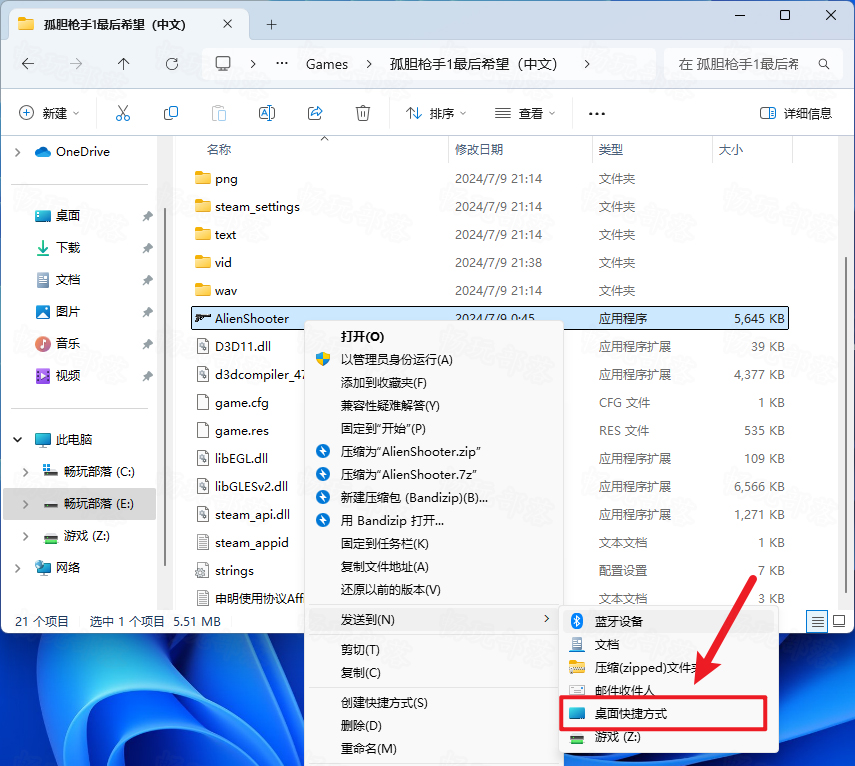Sort by the Name column header

[x=219, y=149]
